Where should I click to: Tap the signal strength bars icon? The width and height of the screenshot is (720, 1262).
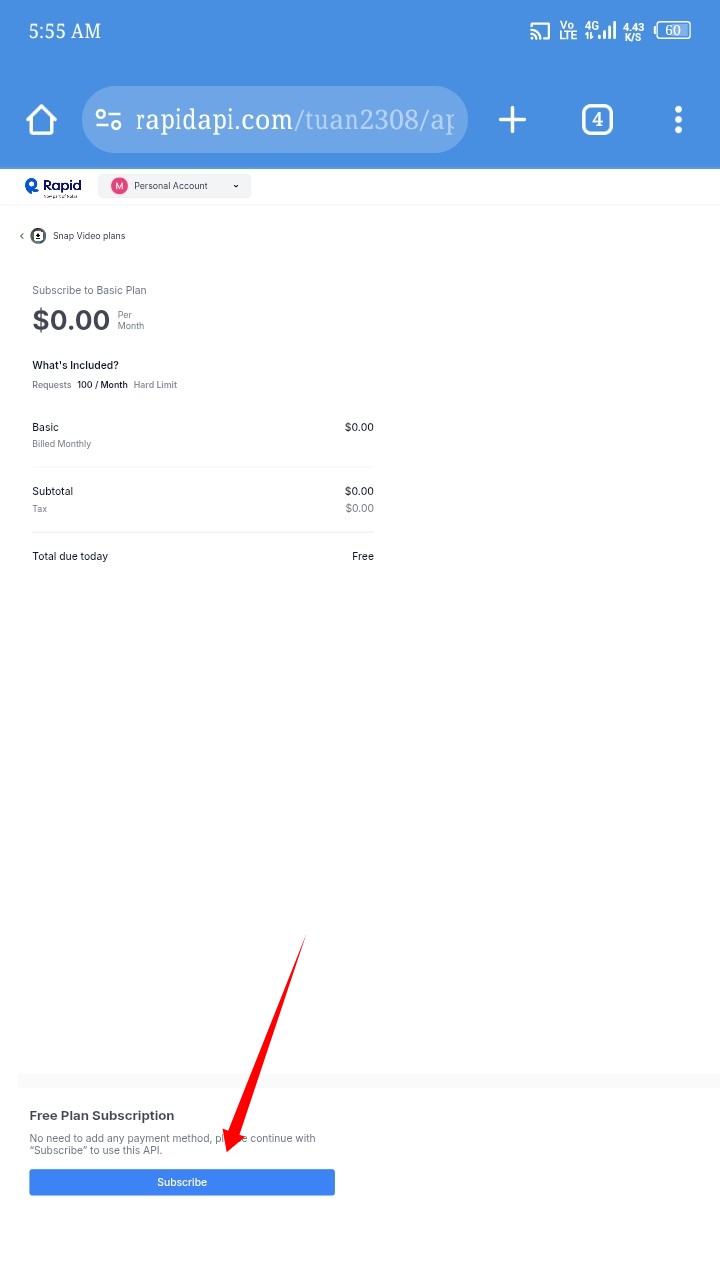point(607,31)
